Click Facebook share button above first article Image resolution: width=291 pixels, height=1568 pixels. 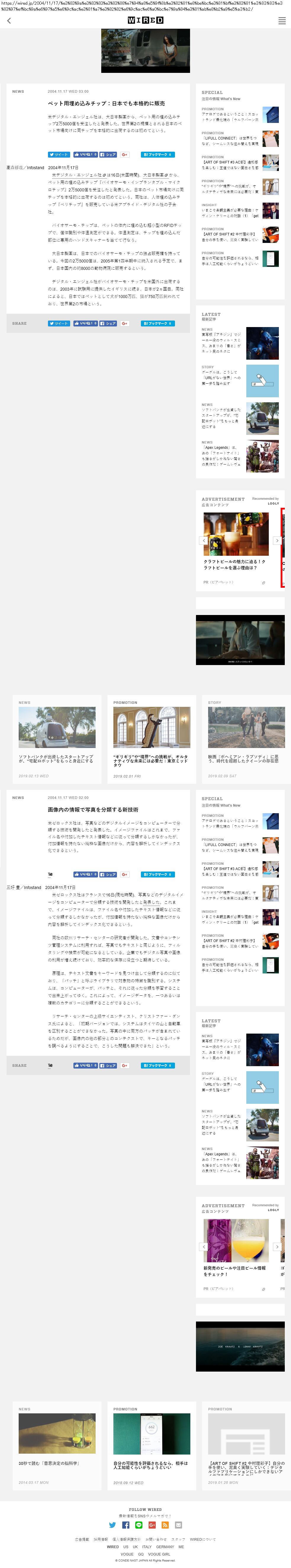pos(108,155)
